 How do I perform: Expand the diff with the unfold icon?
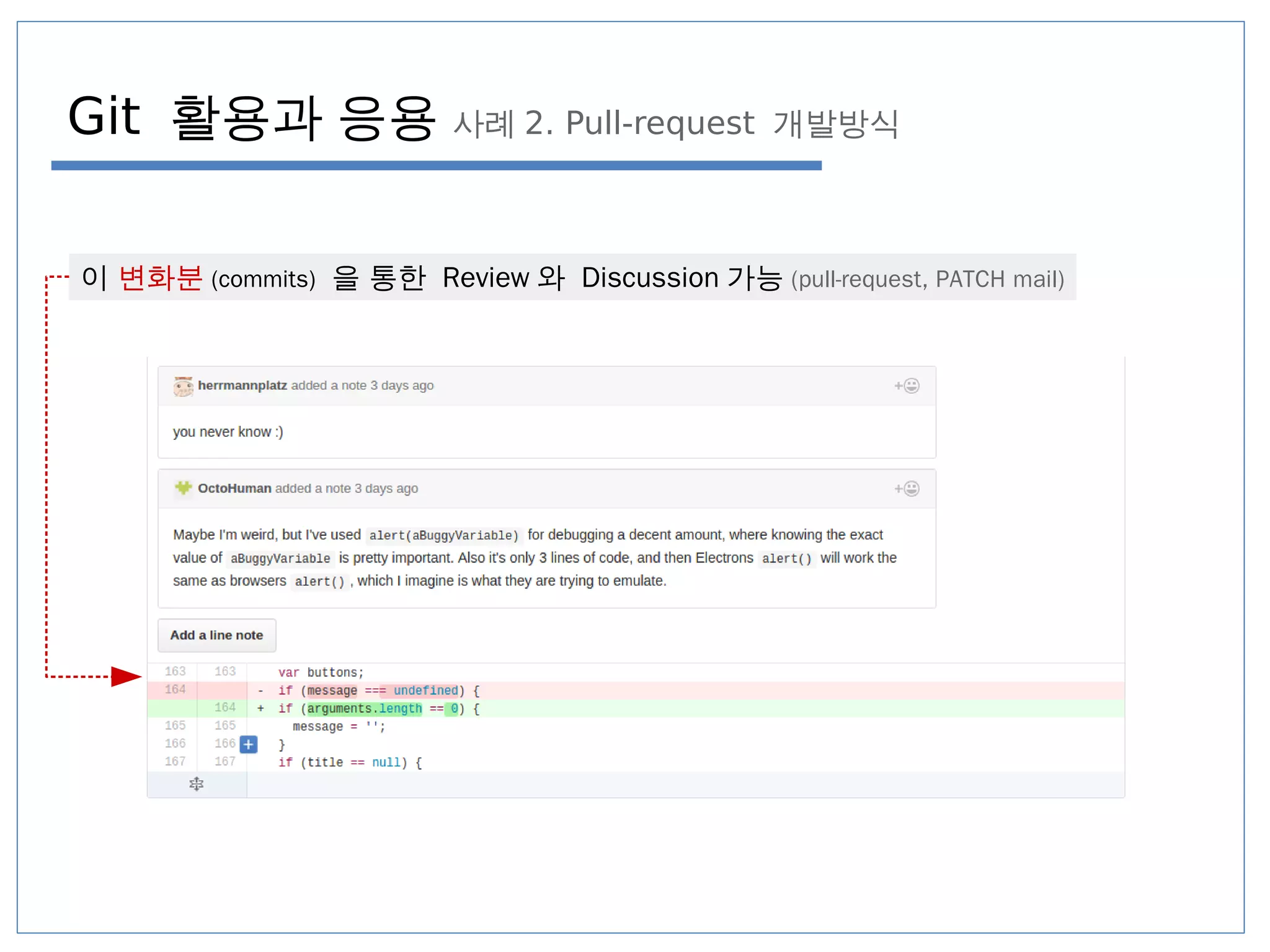click(197, 785)
